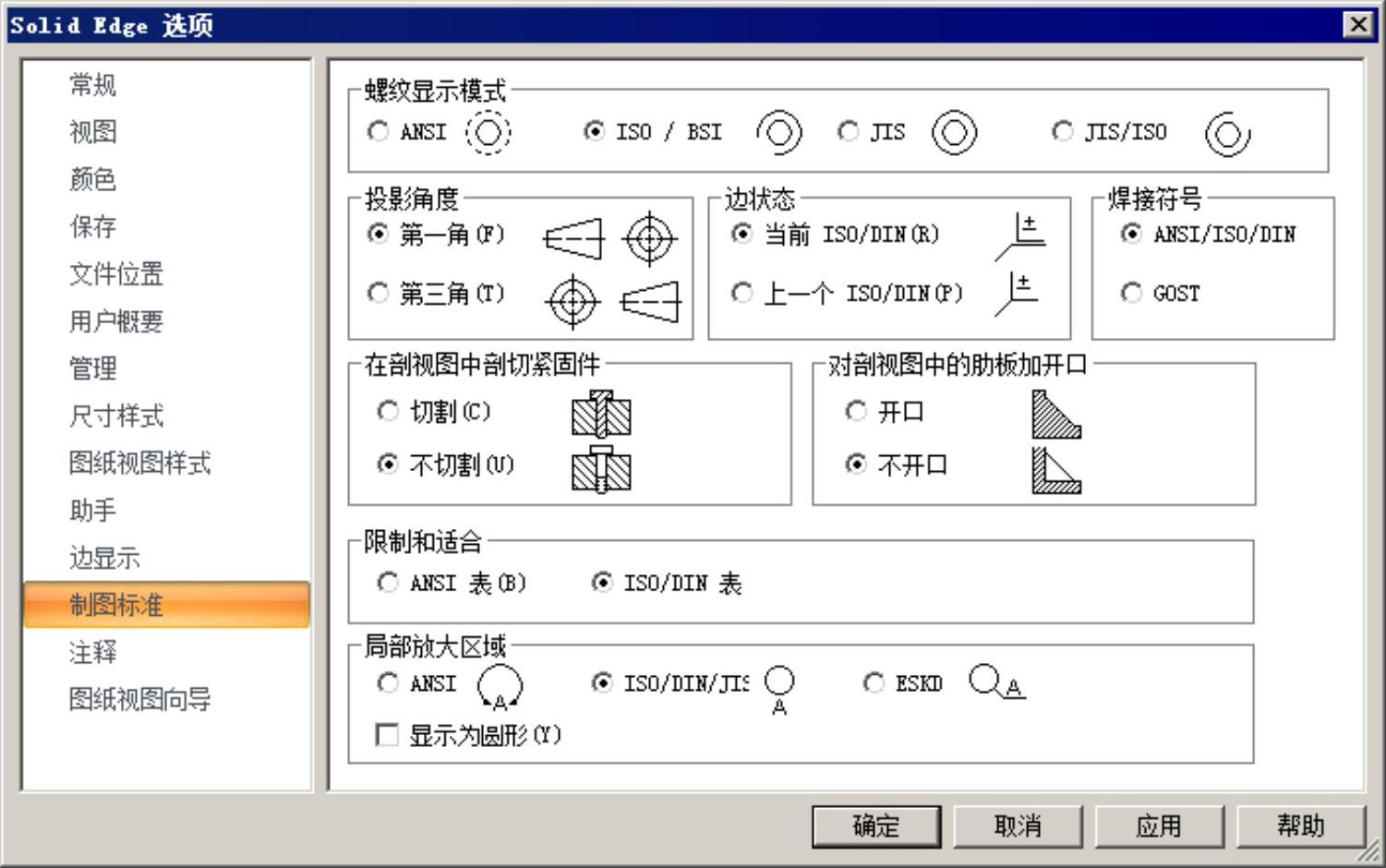
Task: Click the first-angle projection symbol icon
Action: tap(611, 238)
